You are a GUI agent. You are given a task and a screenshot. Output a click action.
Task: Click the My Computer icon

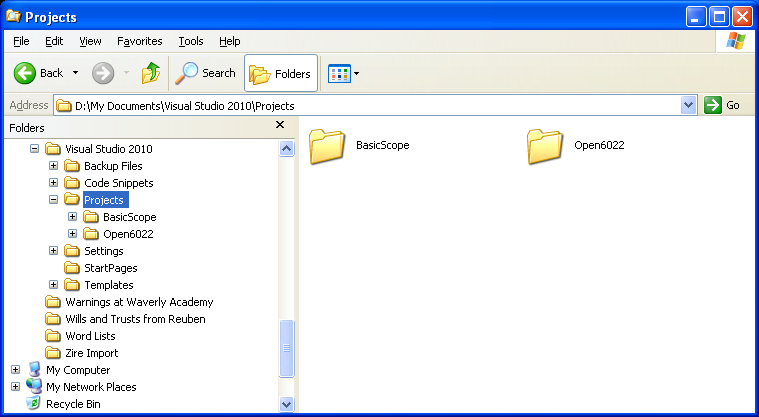click(34, 369)
